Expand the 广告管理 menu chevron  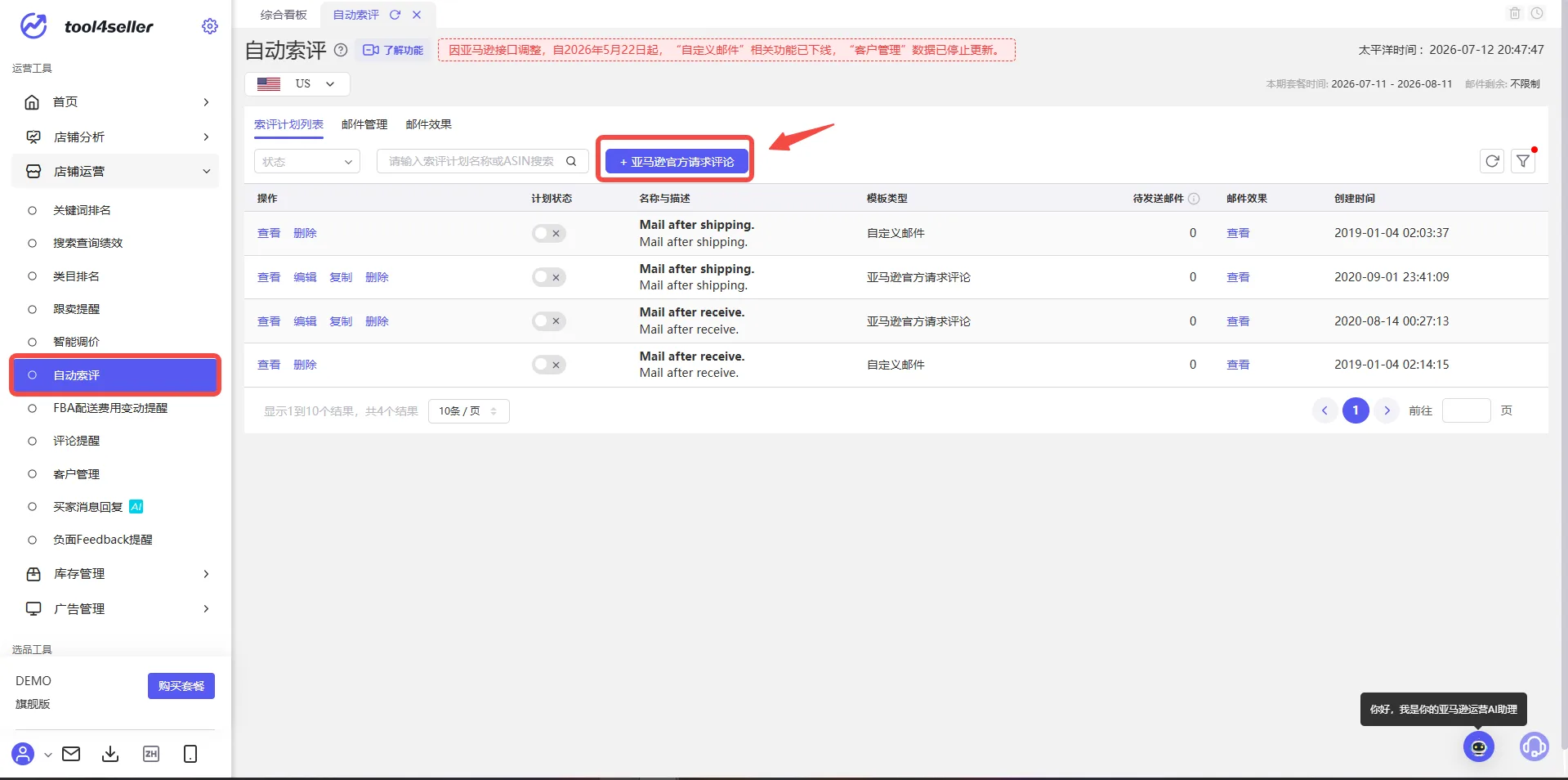point(206,609)
